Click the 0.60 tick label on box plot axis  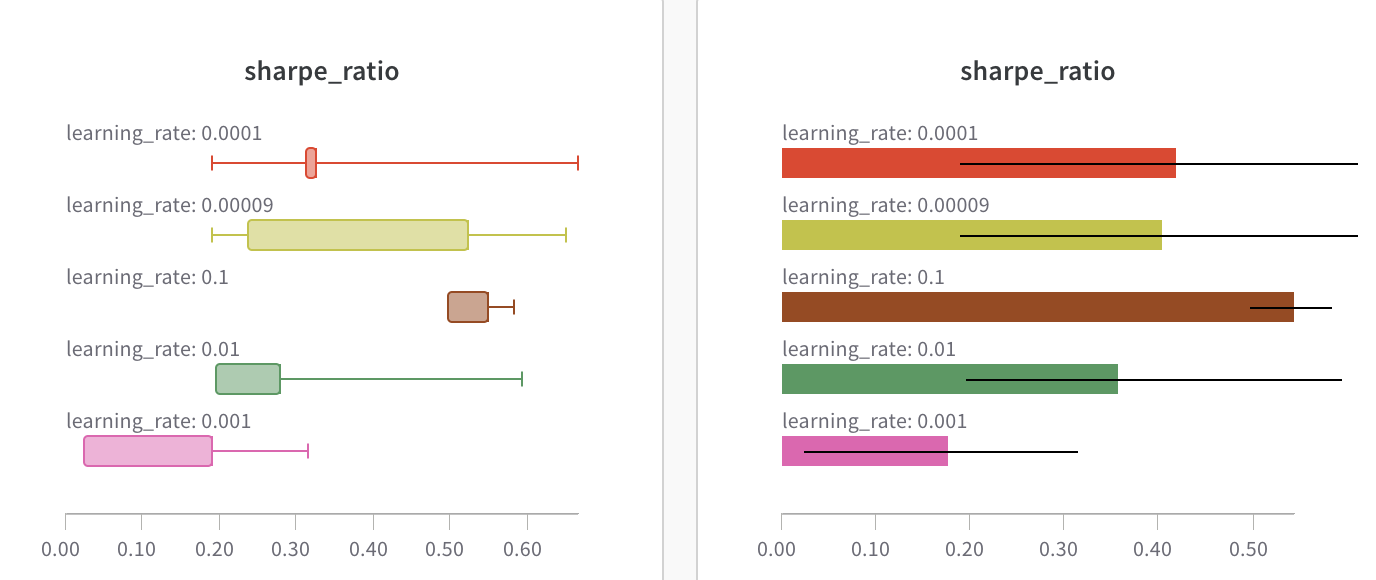(522, 549)
